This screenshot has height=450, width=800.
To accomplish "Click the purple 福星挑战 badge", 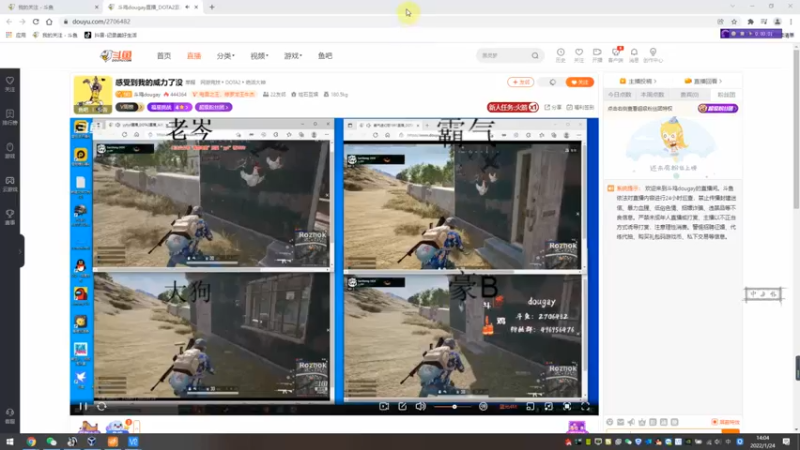I will point(169,107).
